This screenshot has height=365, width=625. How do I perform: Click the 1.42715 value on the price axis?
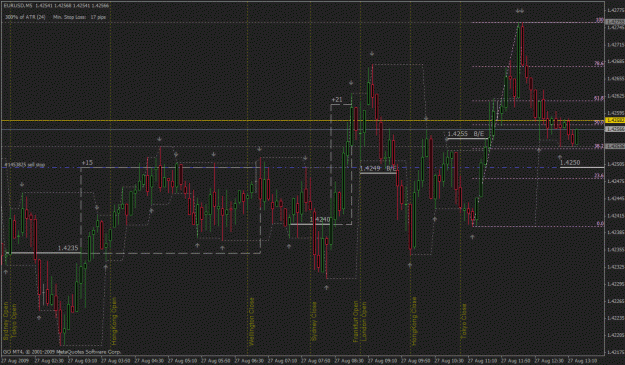[x=616, y=44]
